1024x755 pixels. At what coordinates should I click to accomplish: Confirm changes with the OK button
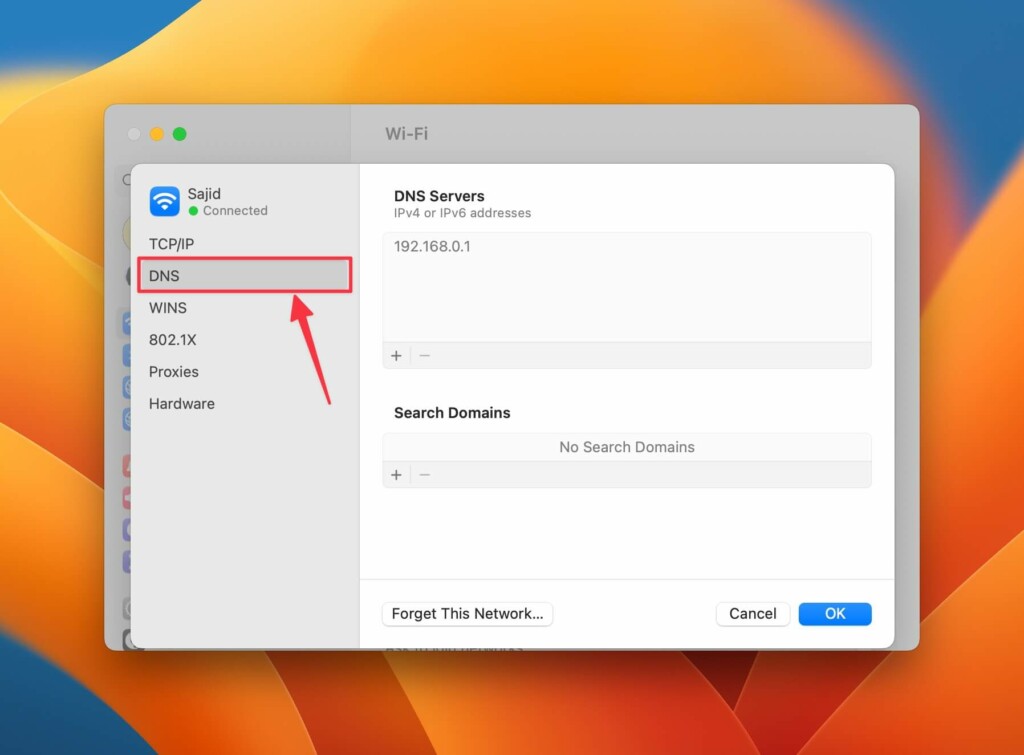pos(835,614)
